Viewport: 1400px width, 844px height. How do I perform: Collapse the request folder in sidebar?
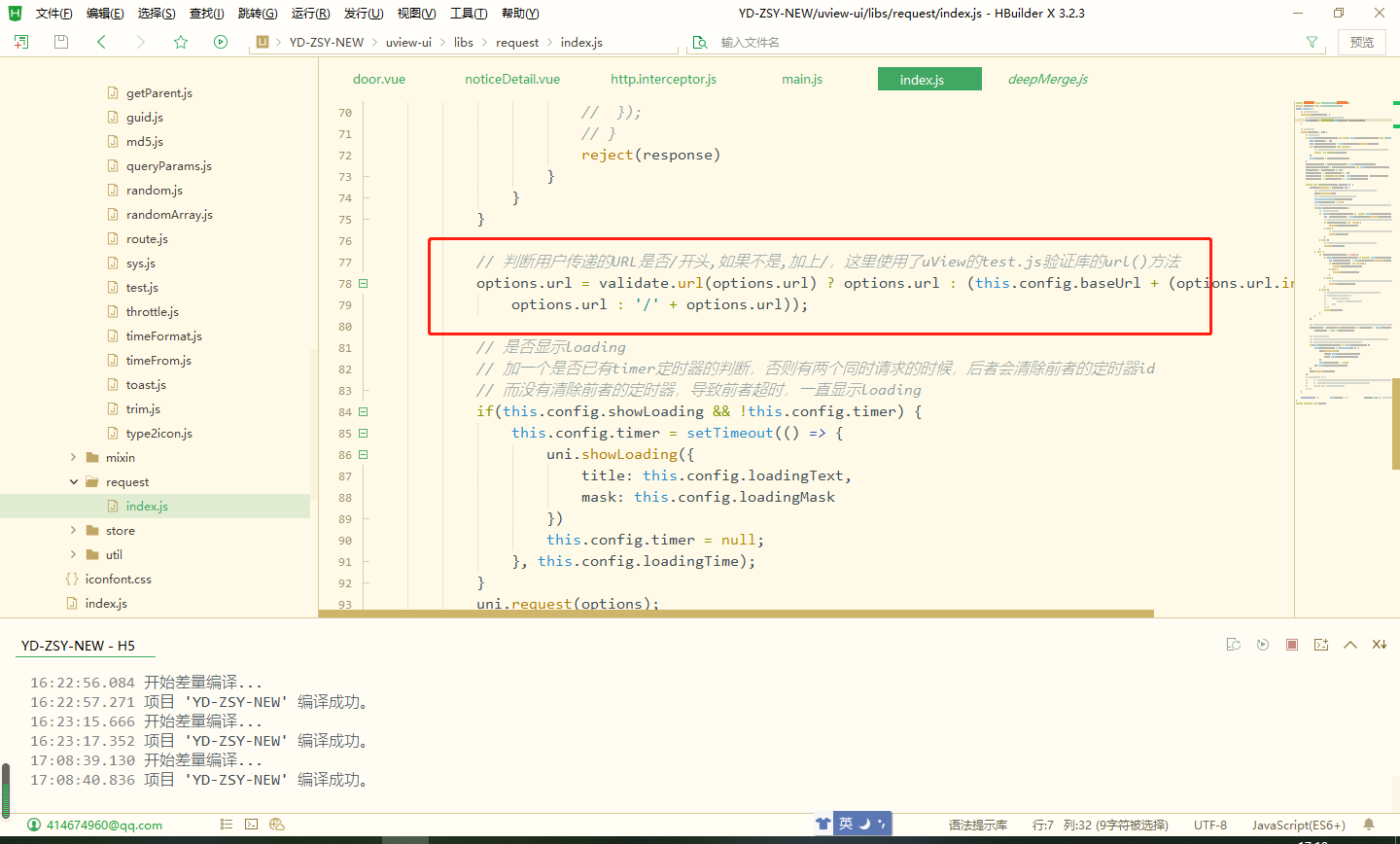click(x=73, y=481)
